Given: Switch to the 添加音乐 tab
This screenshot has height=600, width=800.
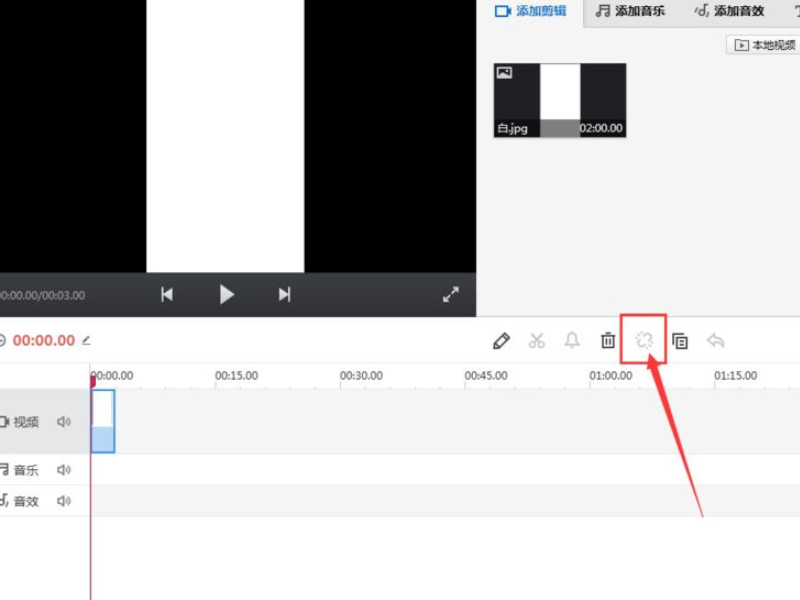Looking at the screenshot, I should [629, 11].
